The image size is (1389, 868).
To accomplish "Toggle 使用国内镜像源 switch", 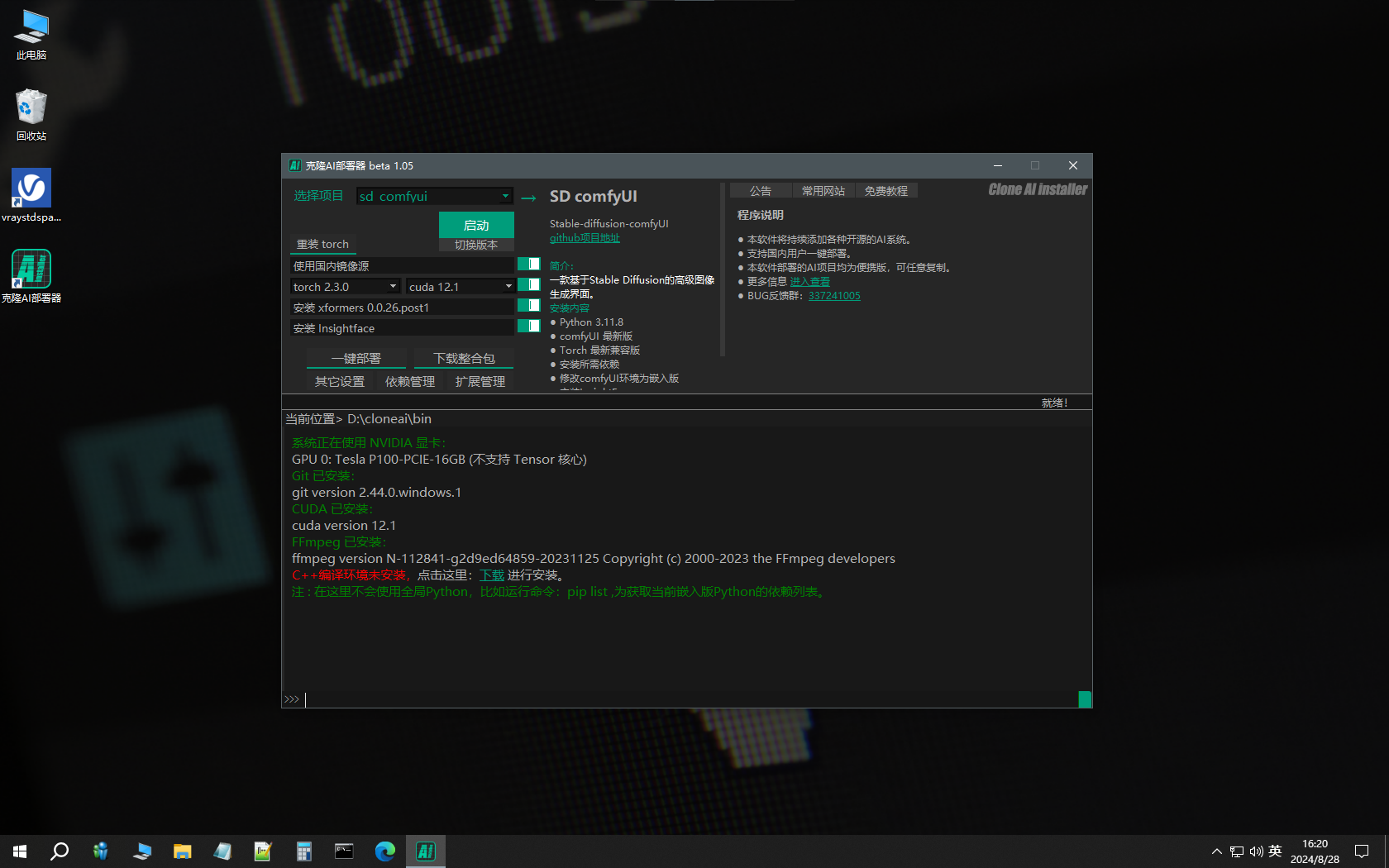I will coord(528,264).
